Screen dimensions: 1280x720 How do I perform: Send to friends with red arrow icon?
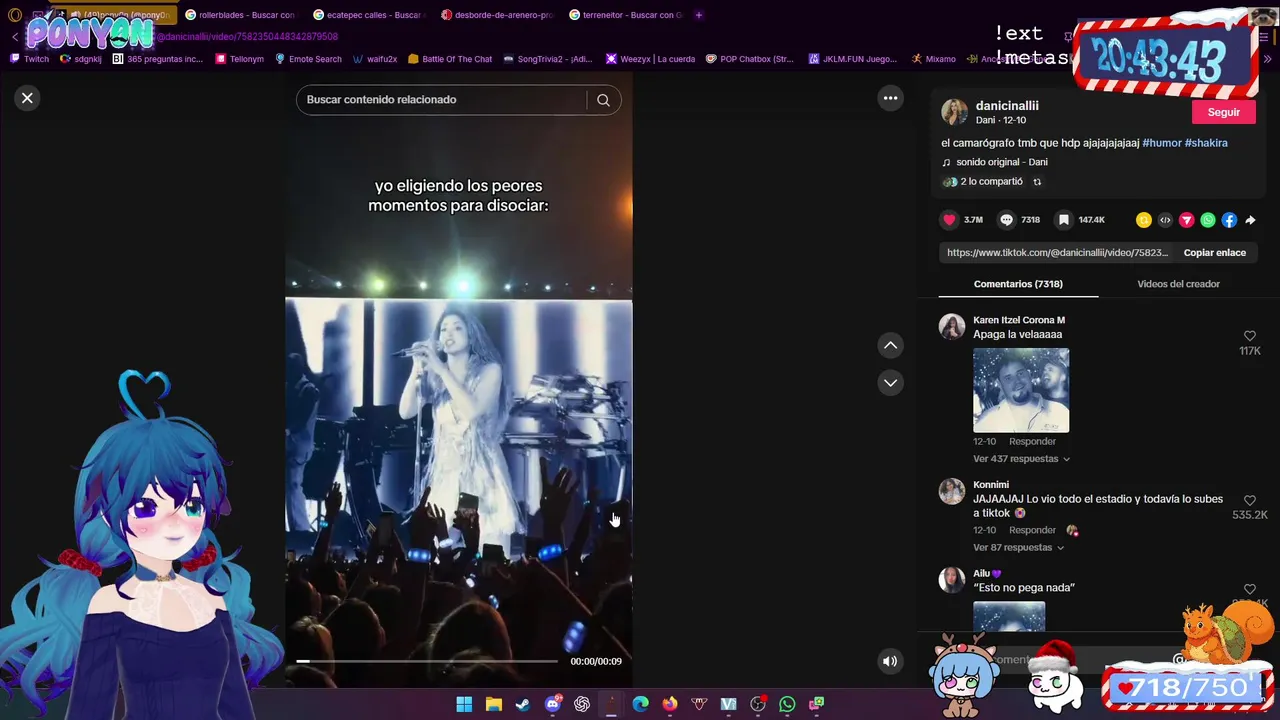(1187, 220)
